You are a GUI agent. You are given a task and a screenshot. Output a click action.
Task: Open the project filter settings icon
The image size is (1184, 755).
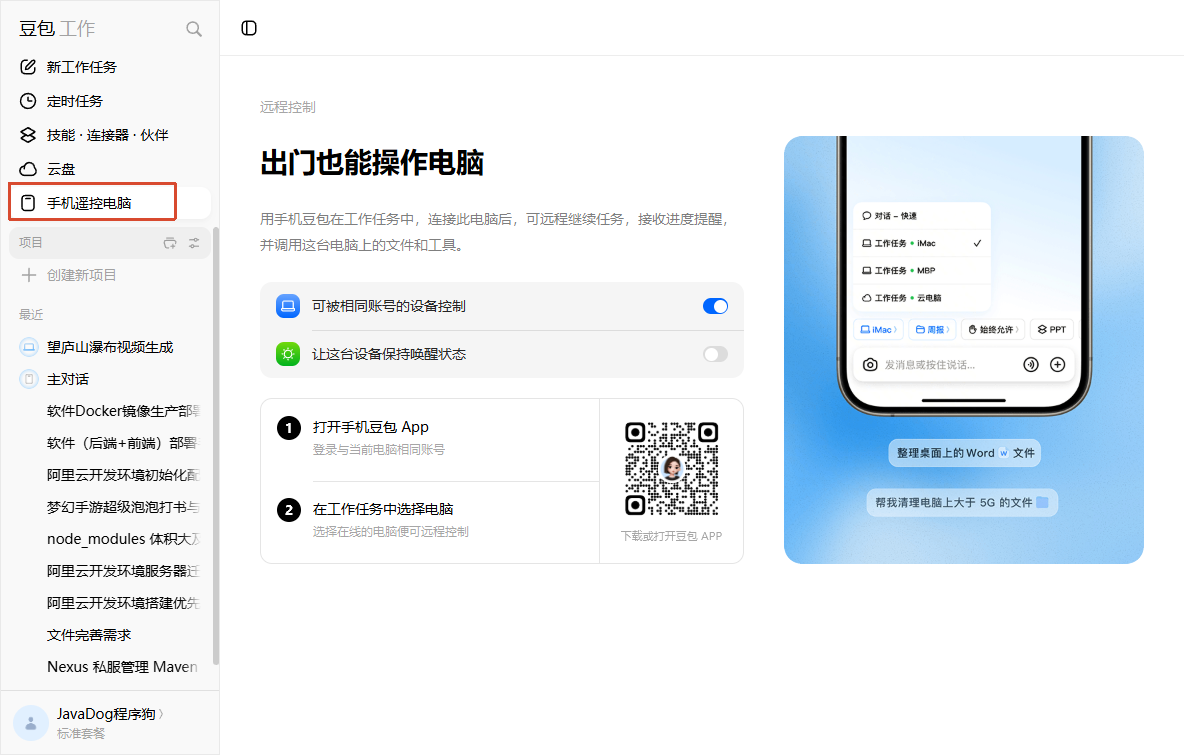click(194, 243)
